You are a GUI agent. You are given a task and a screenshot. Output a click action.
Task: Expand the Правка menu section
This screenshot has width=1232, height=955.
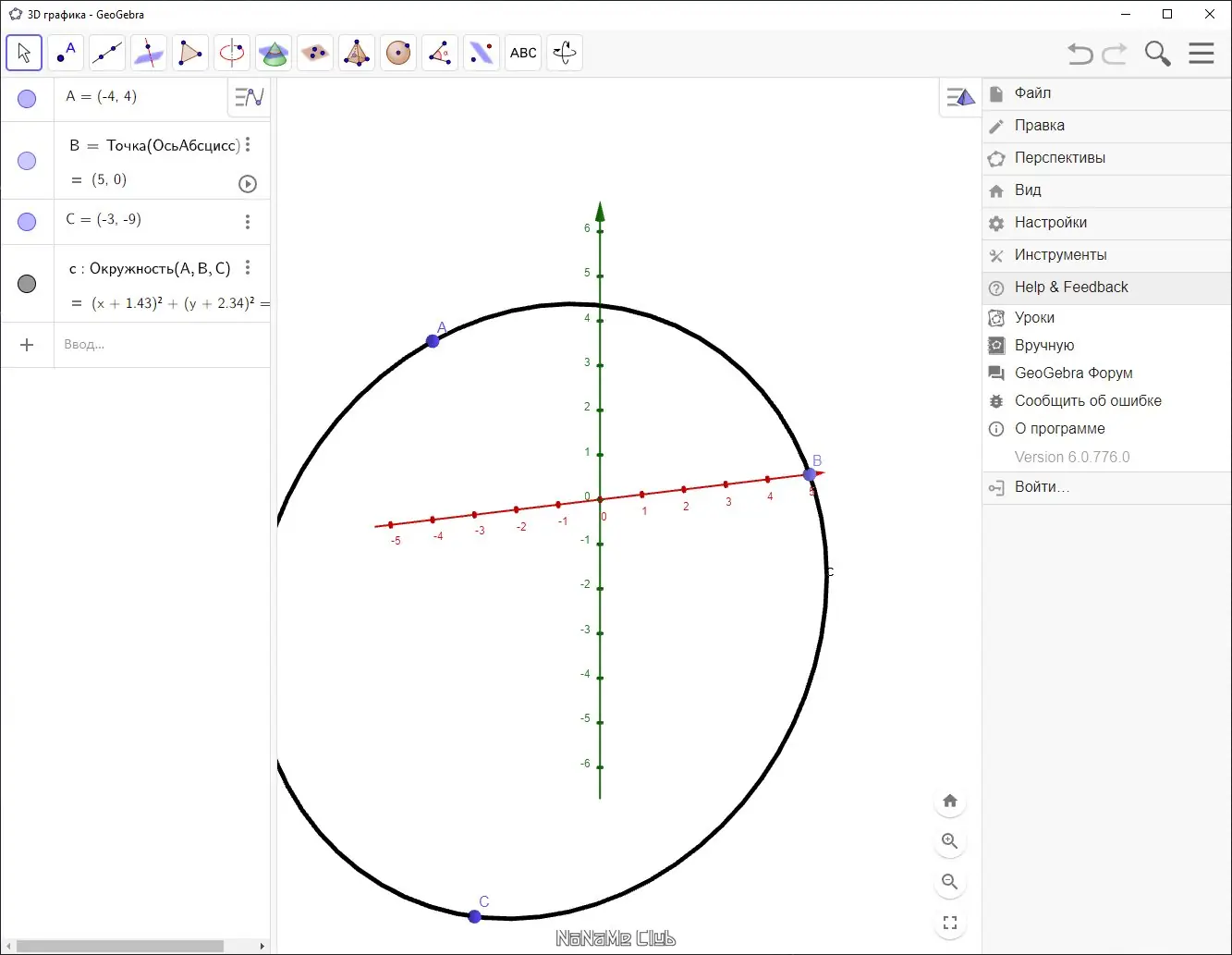[x=1107, y=126]
